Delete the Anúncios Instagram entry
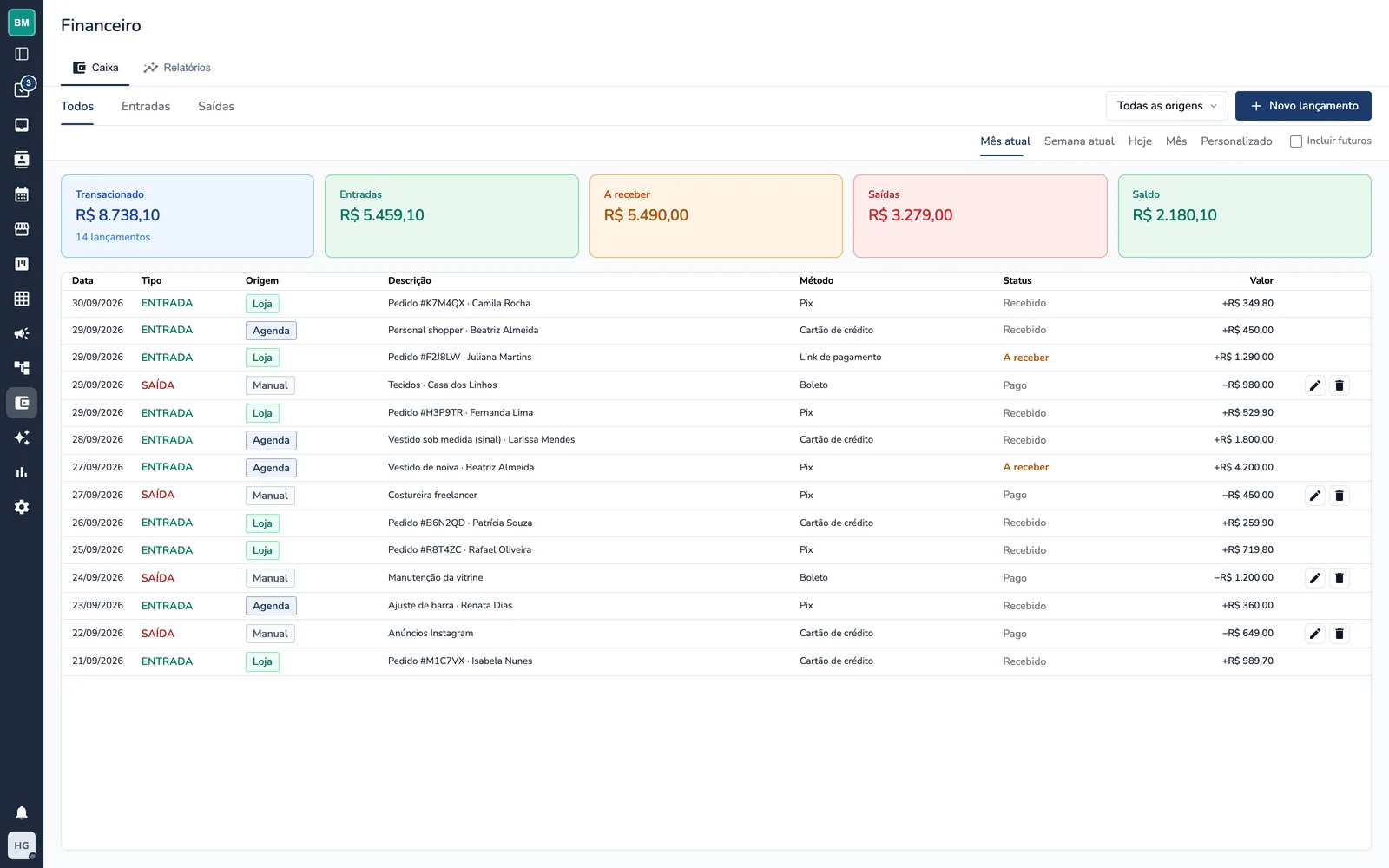The image size is (1389, 868). (x=1340, y=634)
